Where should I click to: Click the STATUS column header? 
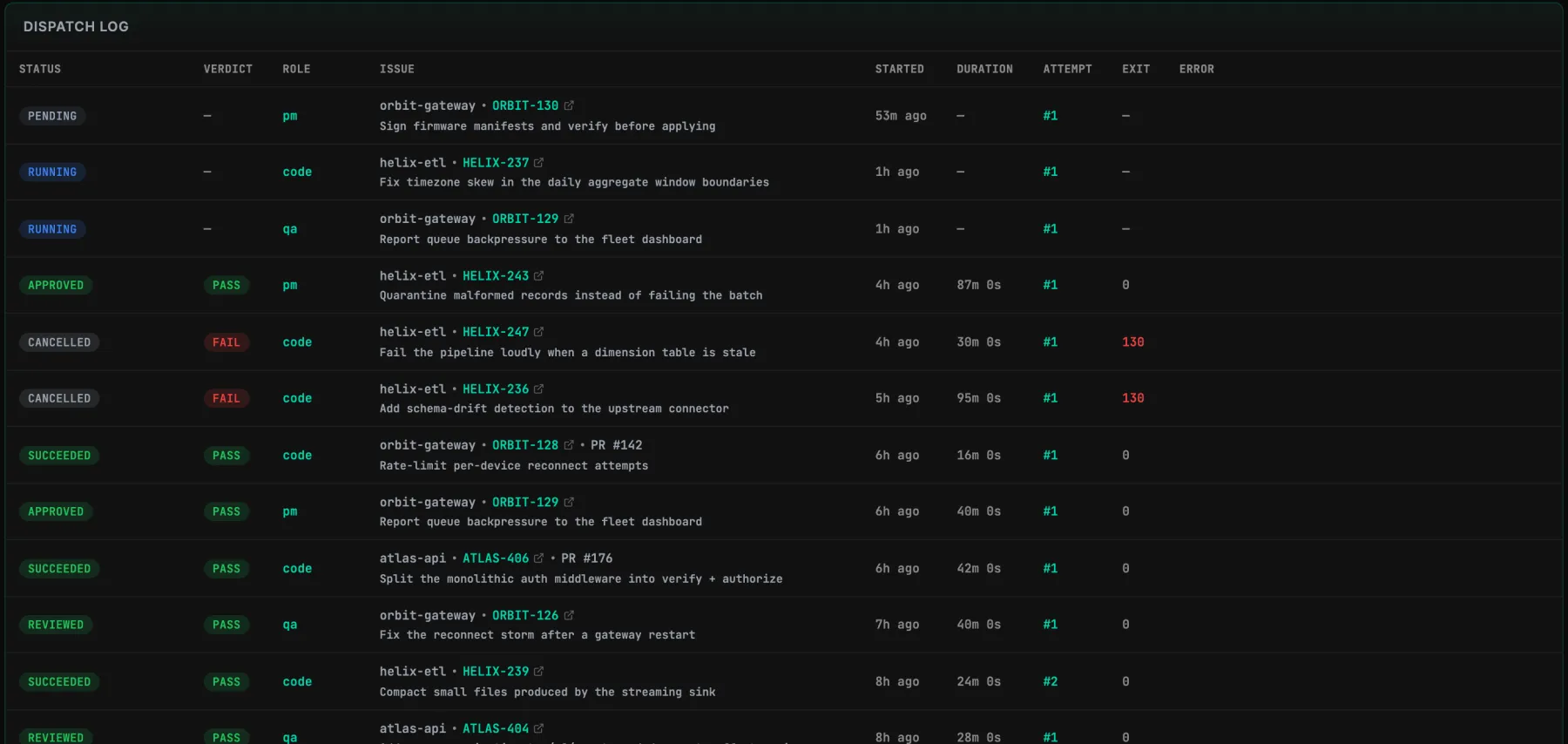(x=40, y=69)
